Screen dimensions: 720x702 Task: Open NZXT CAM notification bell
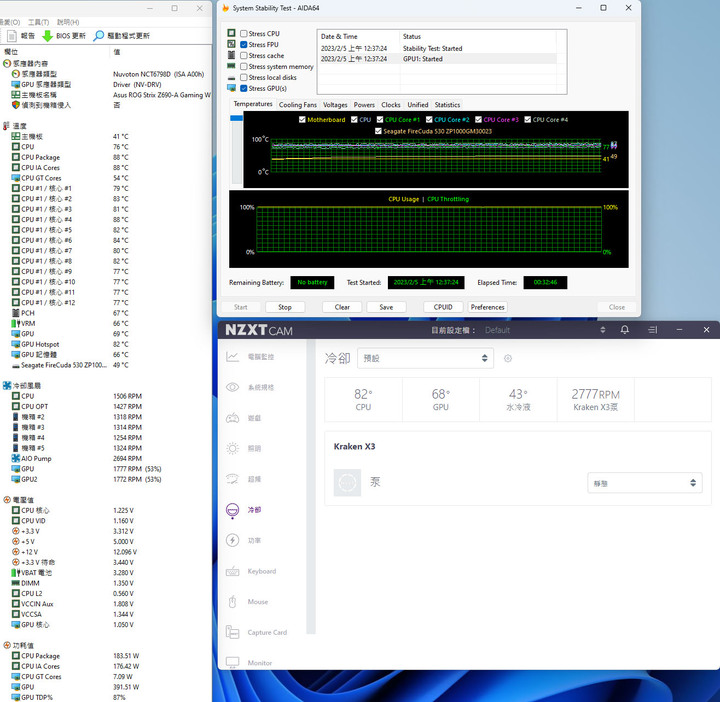[x=624, y=330]
